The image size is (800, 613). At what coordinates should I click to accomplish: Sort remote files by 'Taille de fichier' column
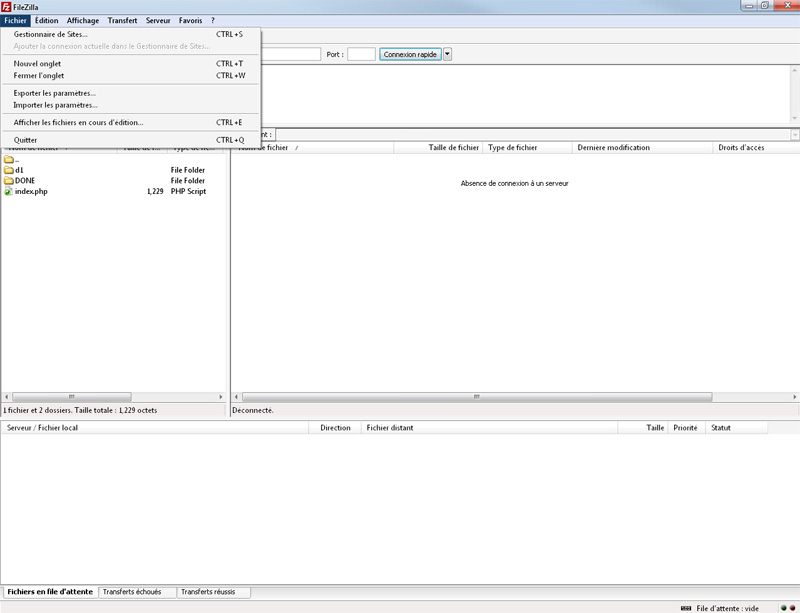point(438,148)
